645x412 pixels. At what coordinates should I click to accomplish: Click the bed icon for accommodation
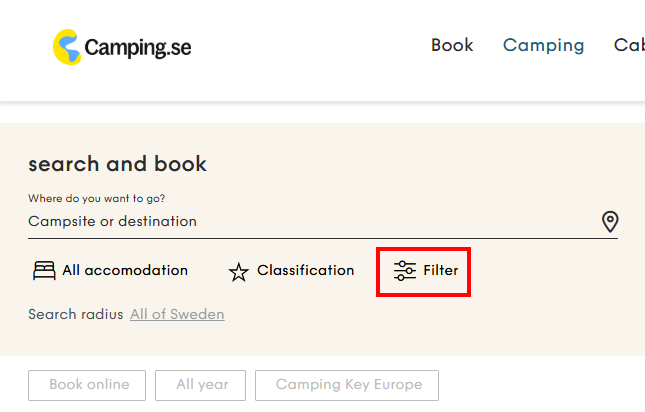pyautogui.click(x=44, y=271)
